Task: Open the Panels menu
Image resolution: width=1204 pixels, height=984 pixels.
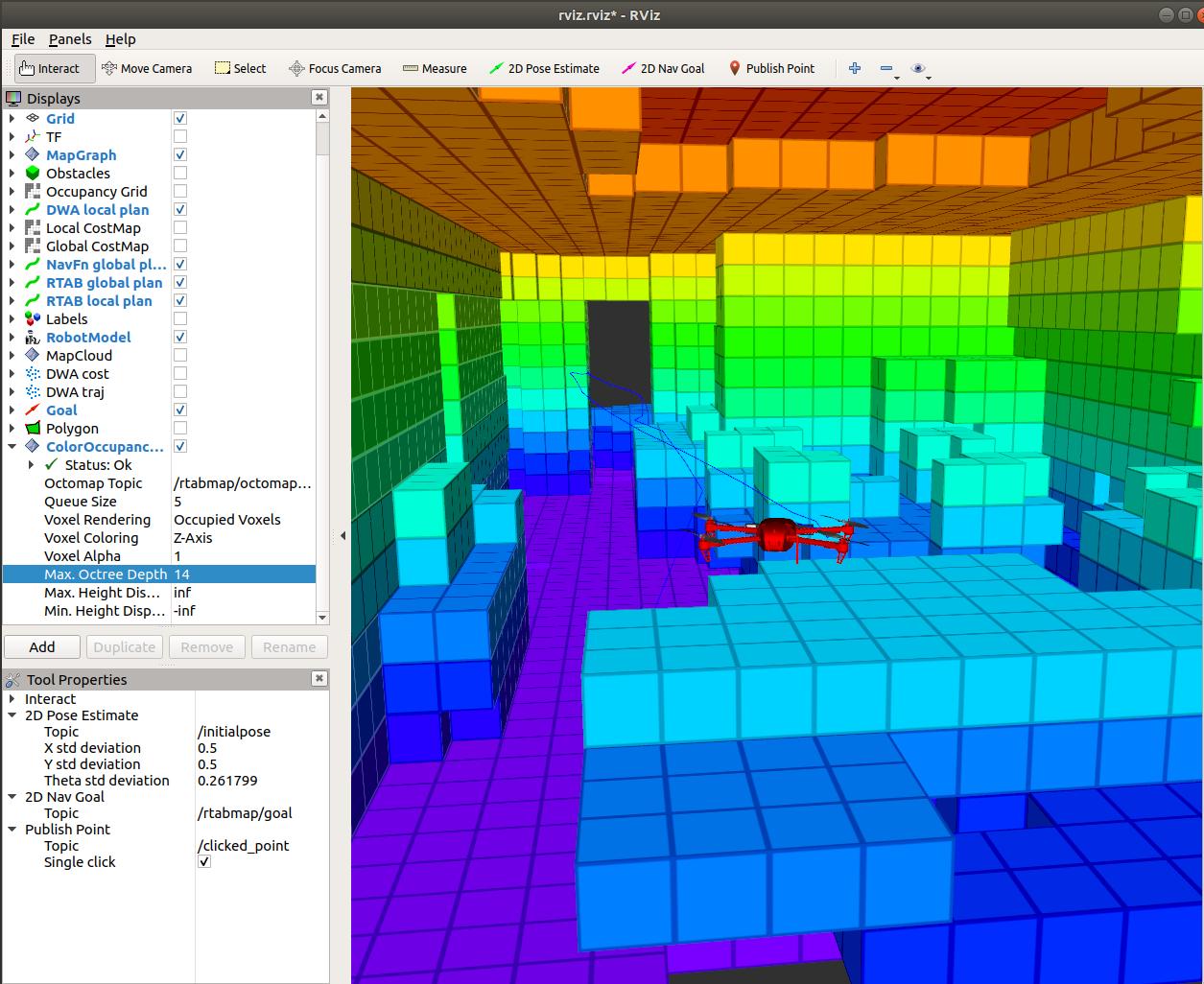Action: pyautogui.click(x=70, y=39)
